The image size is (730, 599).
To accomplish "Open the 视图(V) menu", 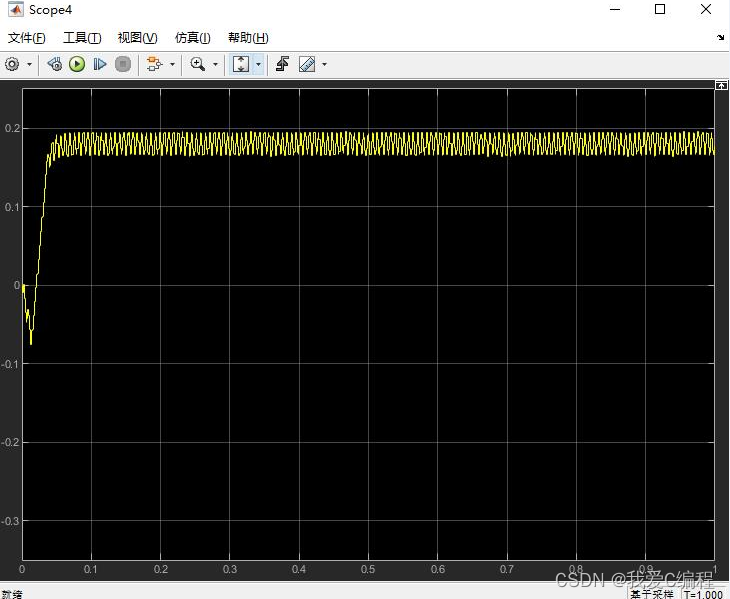I will (x=137, y=38).
